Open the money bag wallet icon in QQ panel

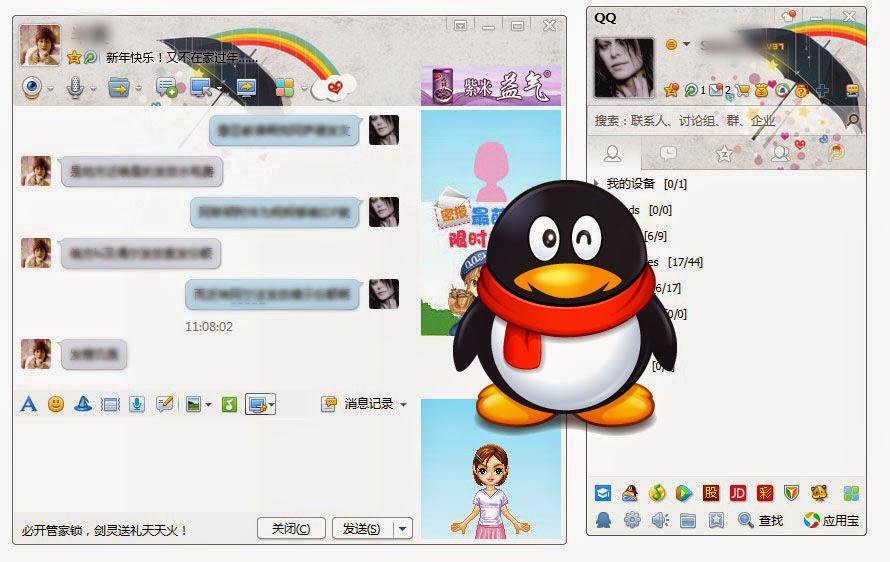(762, 90)
